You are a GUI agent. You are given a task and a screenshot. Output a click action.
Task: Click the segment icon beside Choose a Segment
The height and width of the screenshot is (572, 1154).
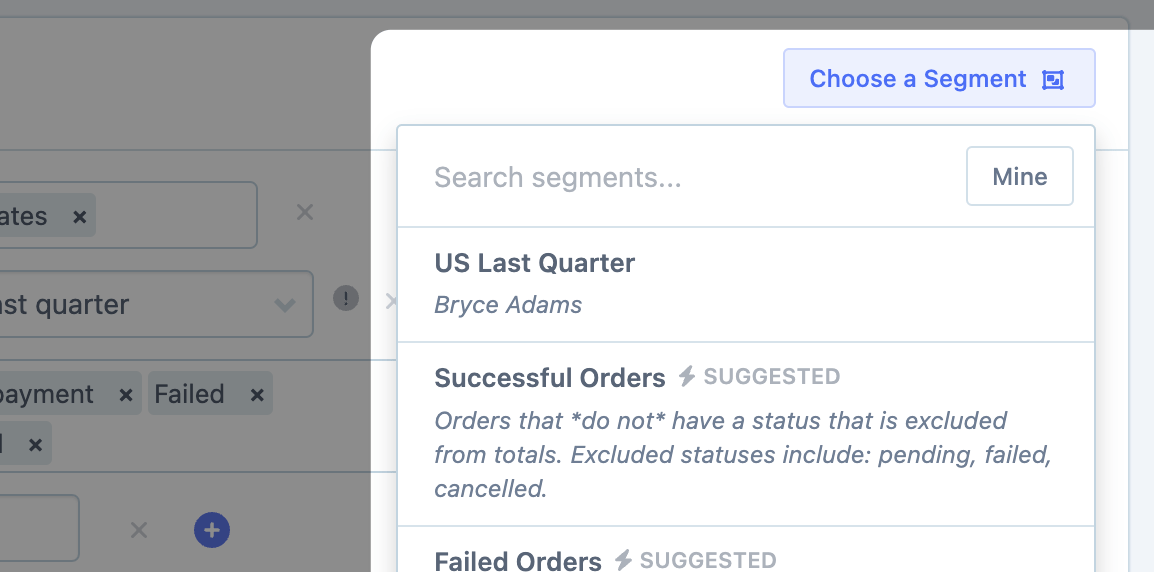[1052, 80]
